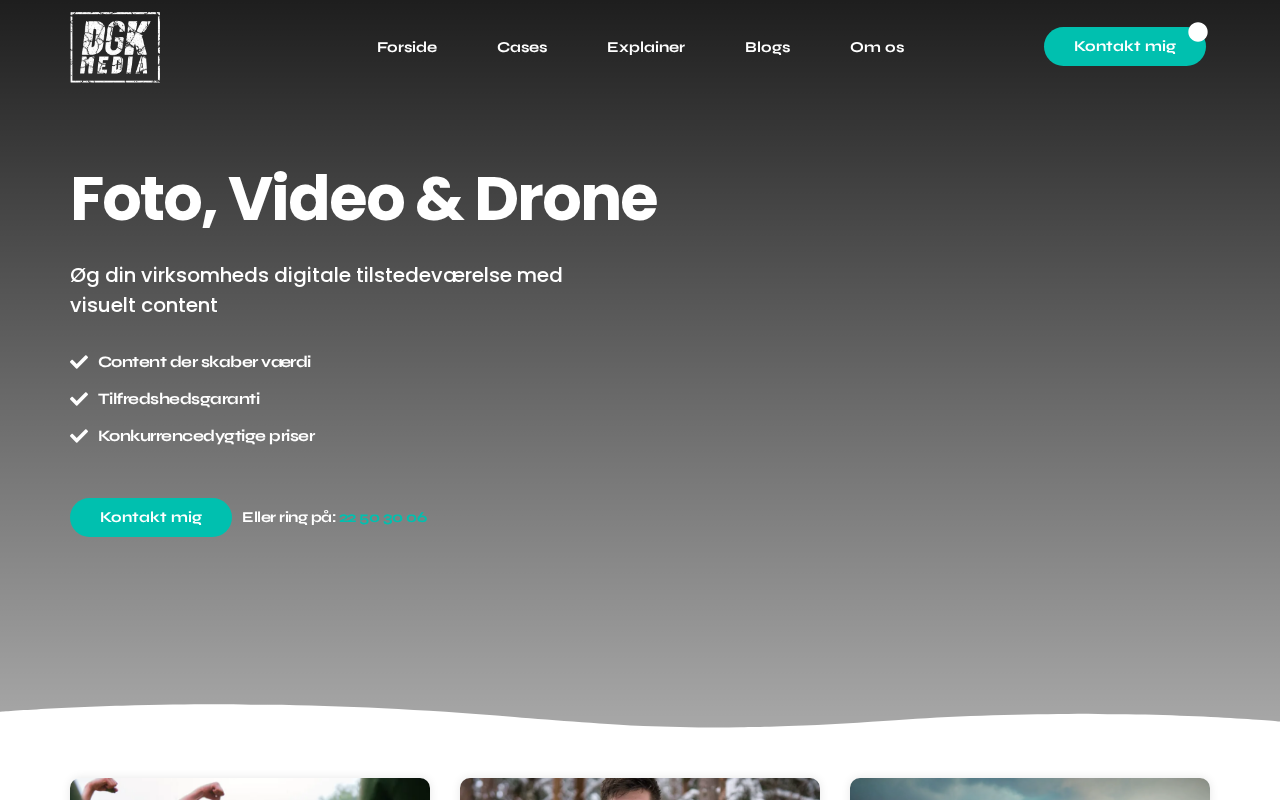Click Kontakt mig button below the checklist
The height and width of the screenshot is (800, 1280).
tap(151, 517)
